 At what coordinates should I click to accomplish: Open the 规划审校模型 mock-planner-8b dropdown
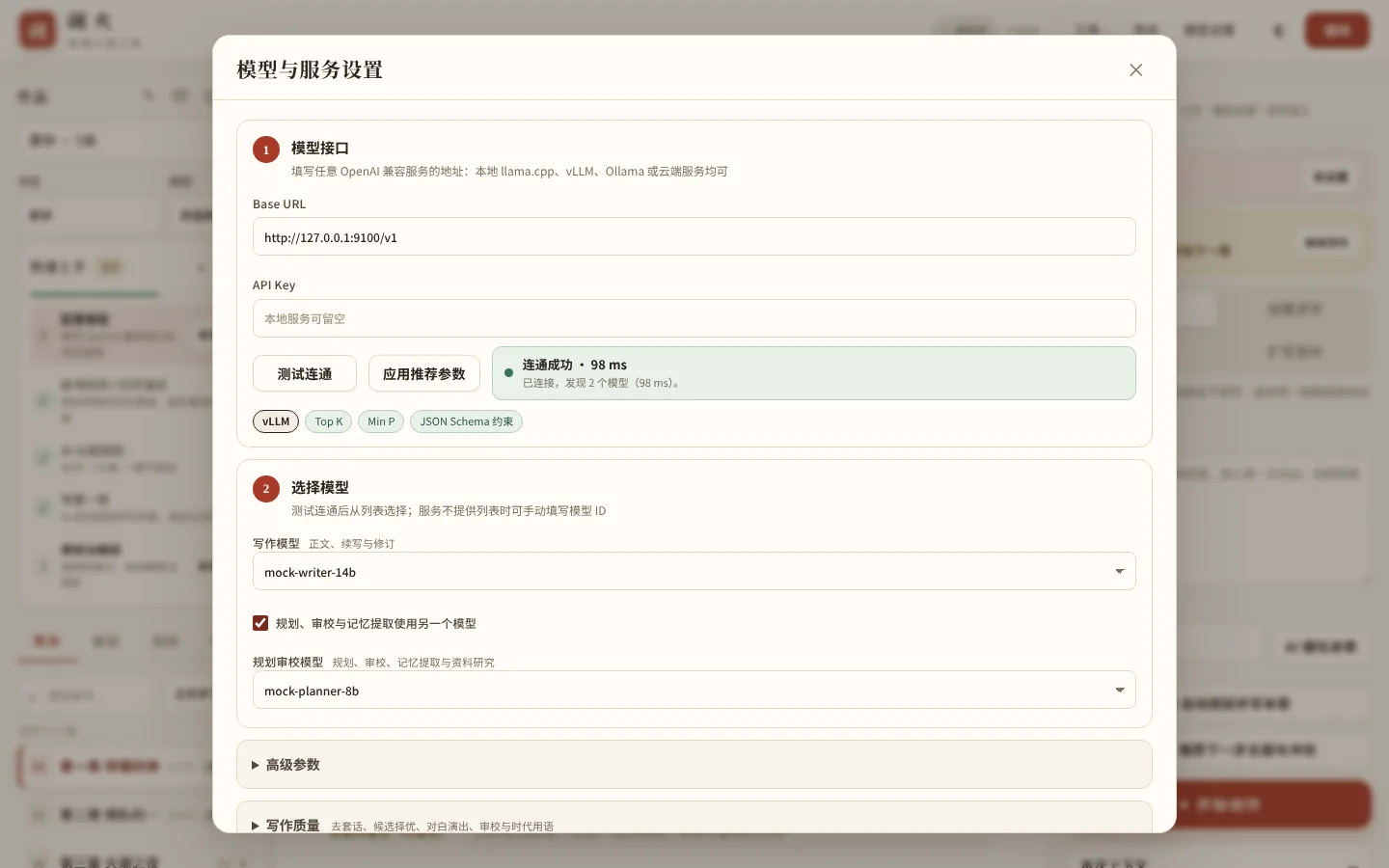pos(694,690)
